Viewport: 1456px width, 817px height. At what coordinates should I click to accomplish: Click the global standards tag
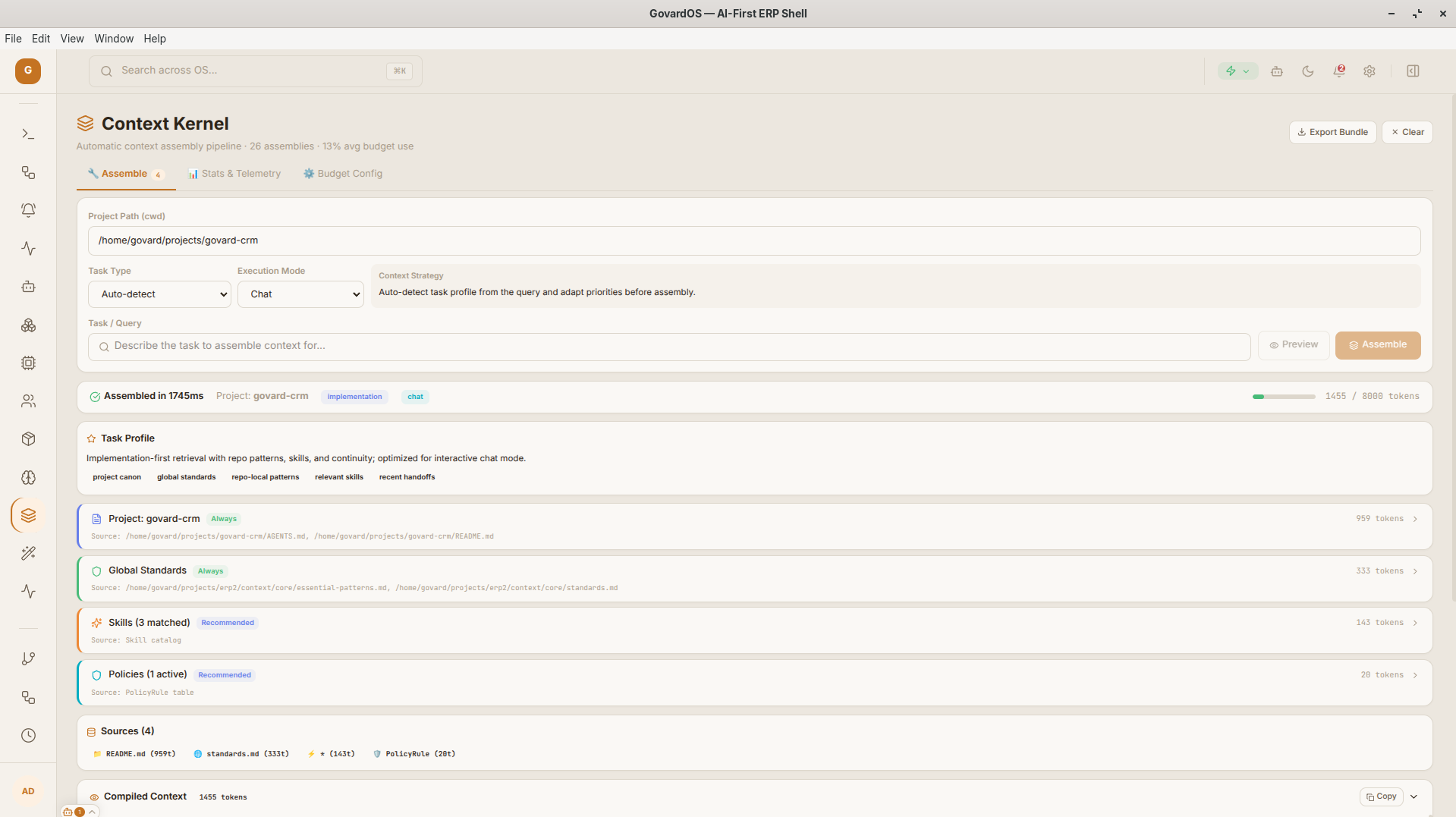point(186,477)
